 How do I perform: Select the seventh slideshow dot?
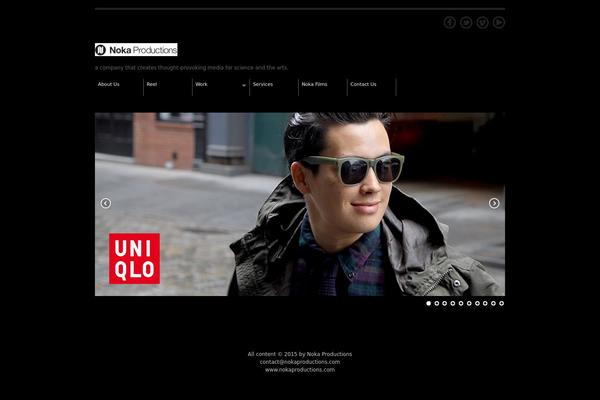477,303
